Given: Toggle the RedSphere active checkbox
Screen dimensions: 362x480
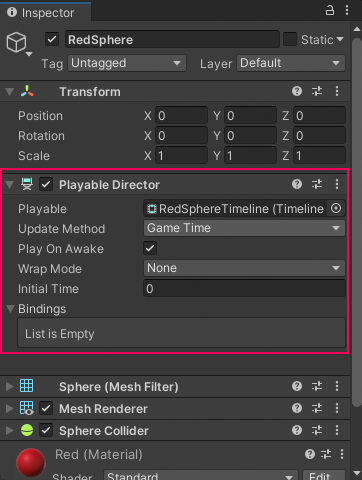Looking at the screenshot, I should 52,39.
